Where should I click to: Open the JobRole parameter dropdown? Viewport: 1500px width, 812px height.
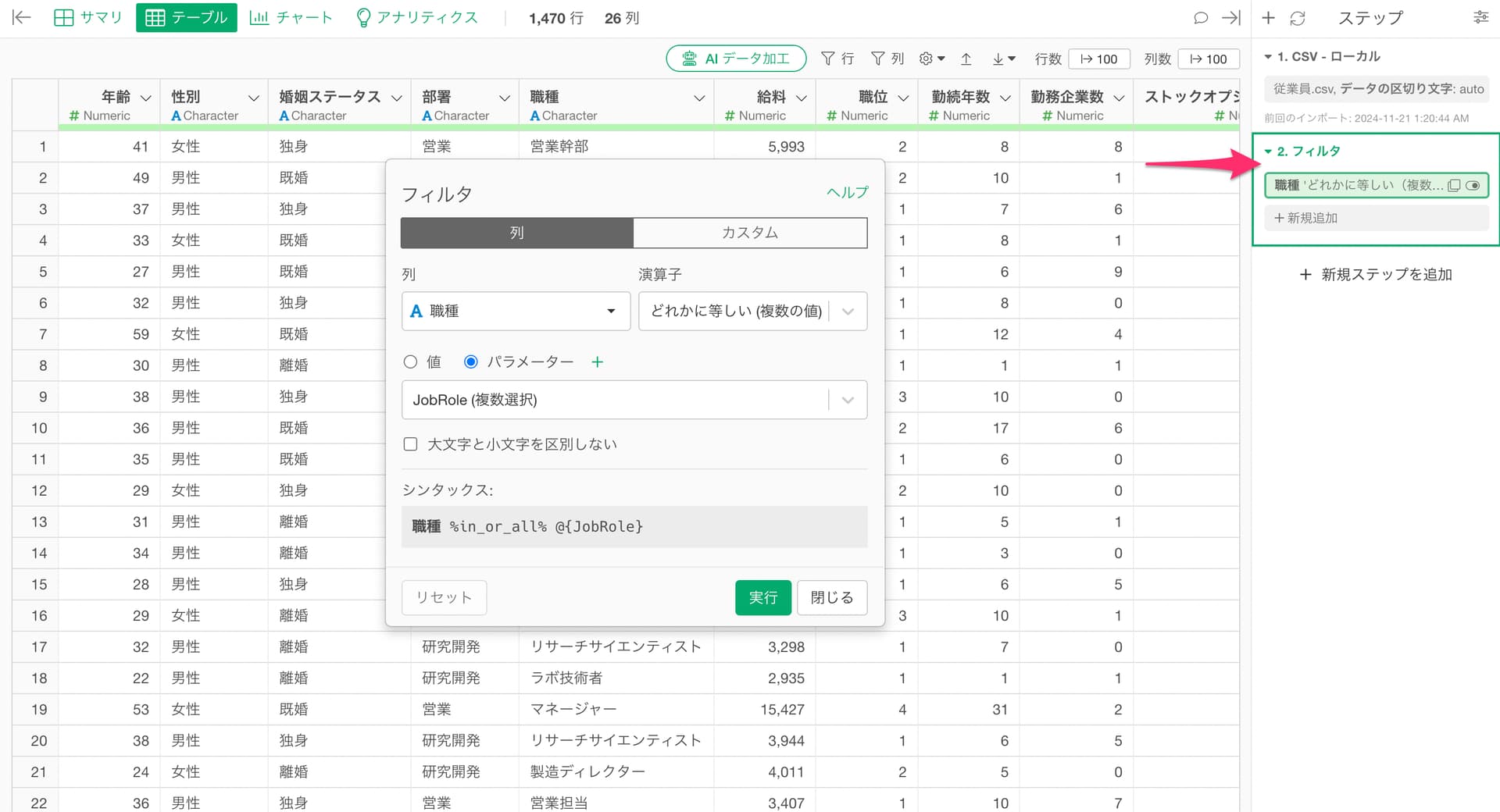point(634,400)
